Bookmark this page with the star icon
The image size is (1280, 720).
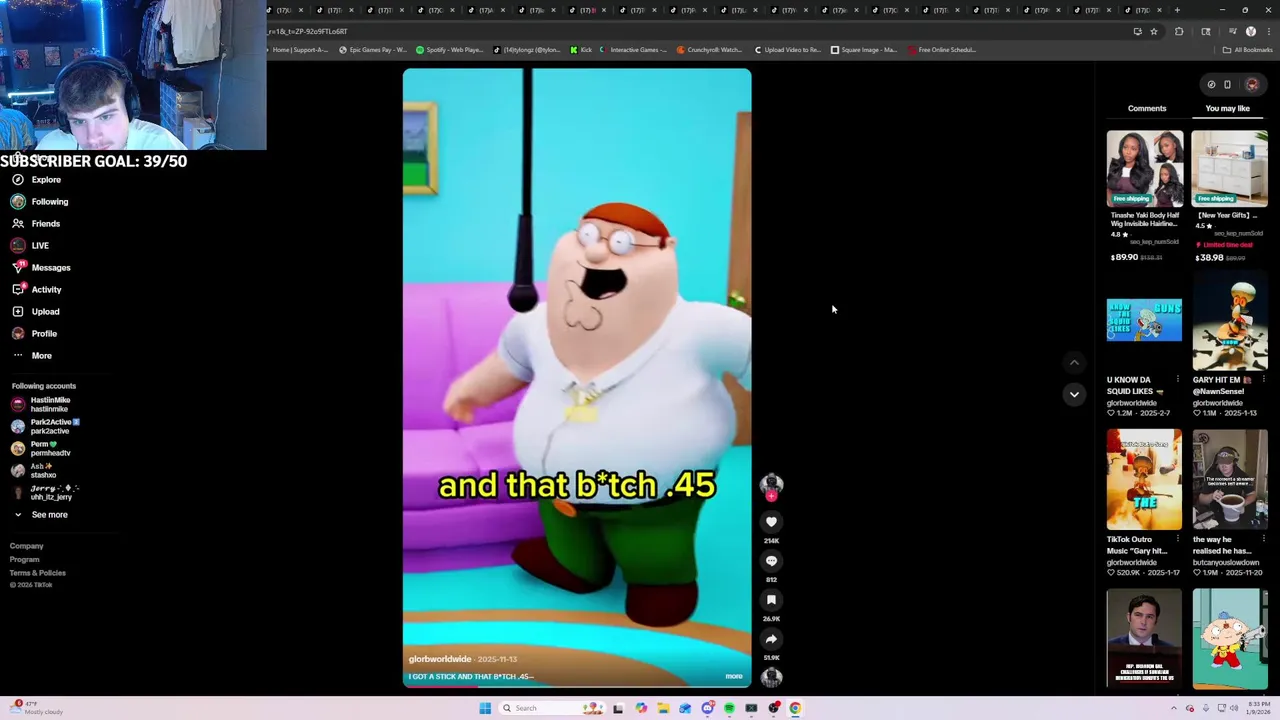click(x=1154, y=31)
